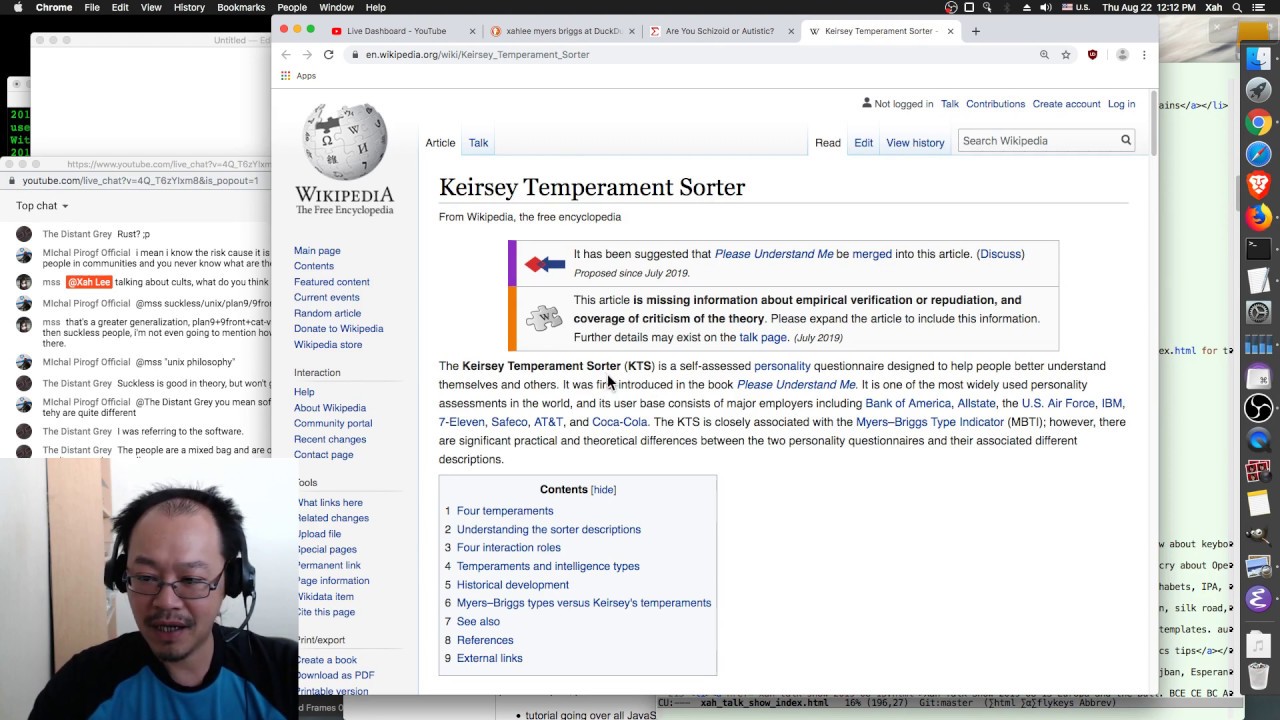Open Firefox from the dock

1259,216
